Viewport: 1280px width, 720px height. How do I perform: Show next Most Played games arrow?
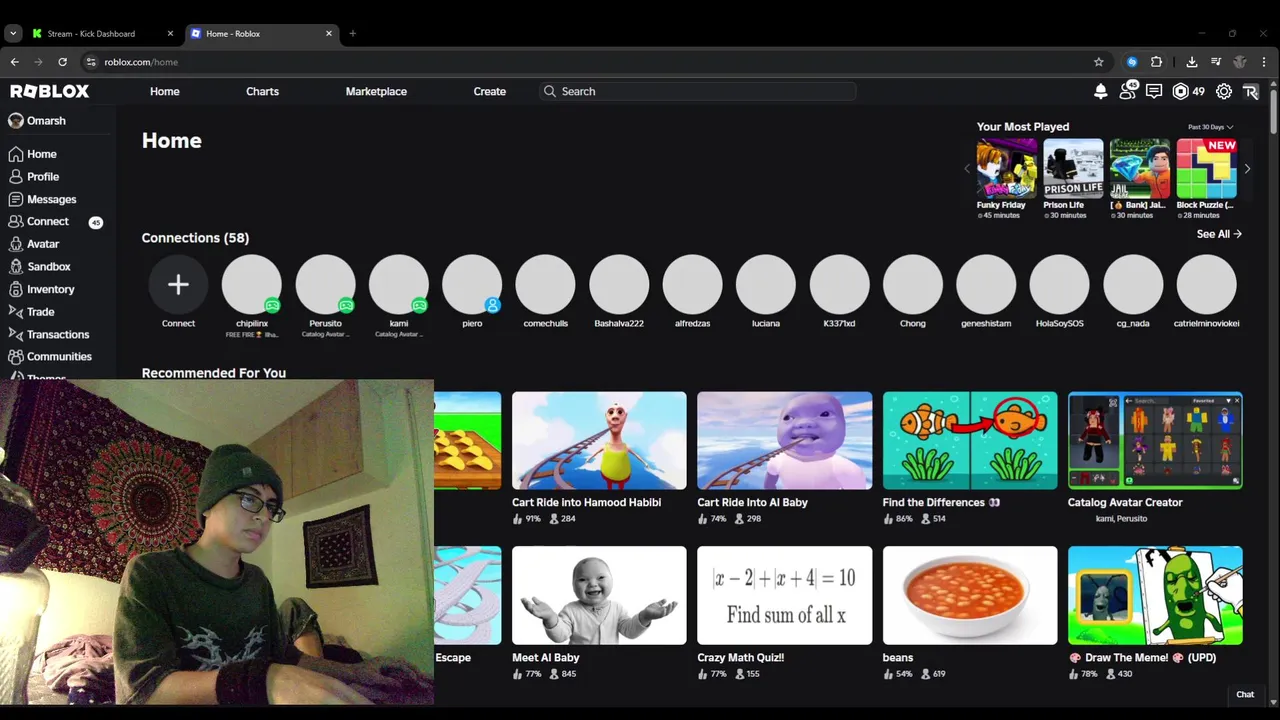click(1247, 169)
